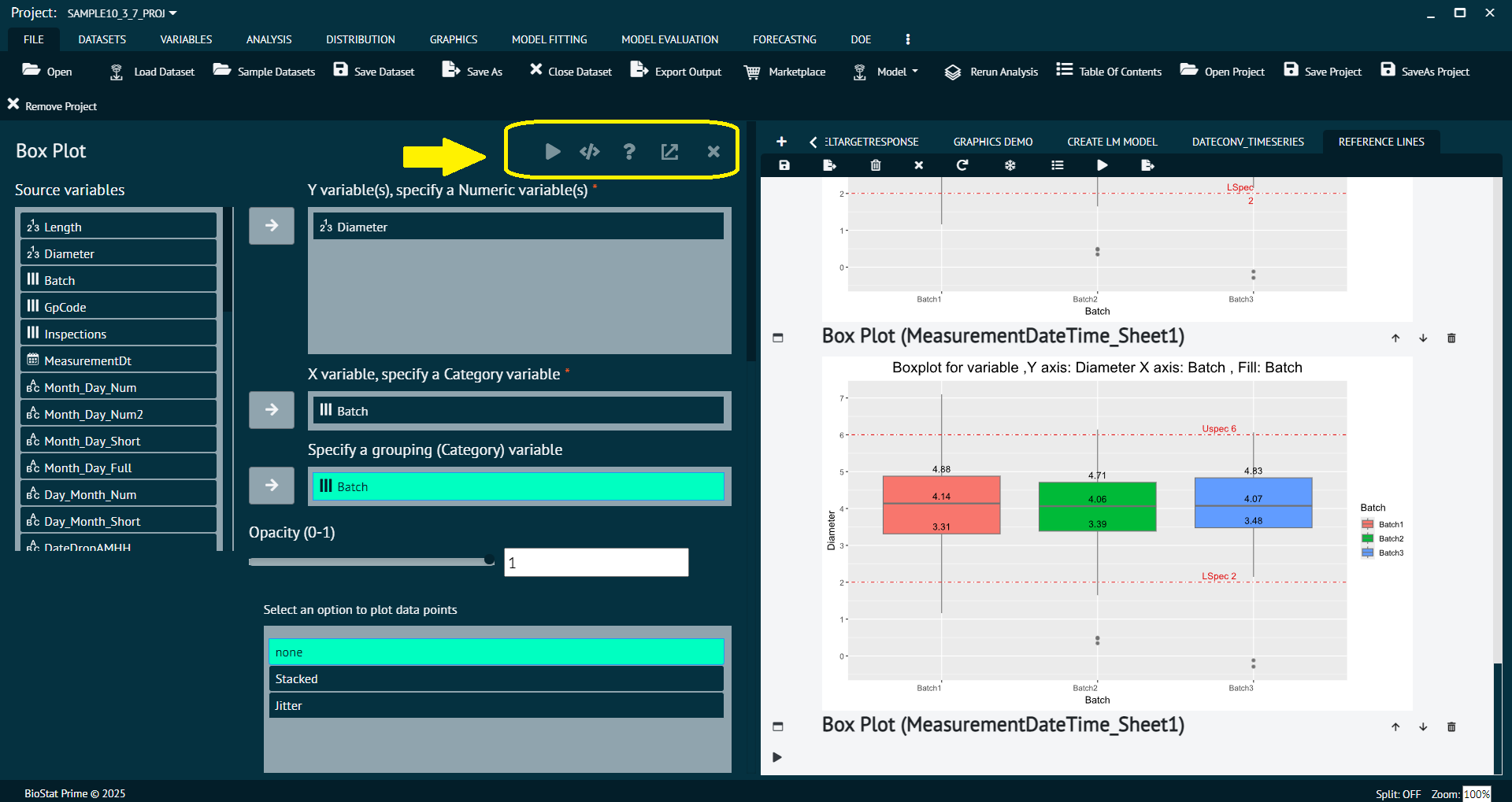Screen dimensions: 1512x802
Task: Select Stacked data points option
Action: click(x=495, y=678)
